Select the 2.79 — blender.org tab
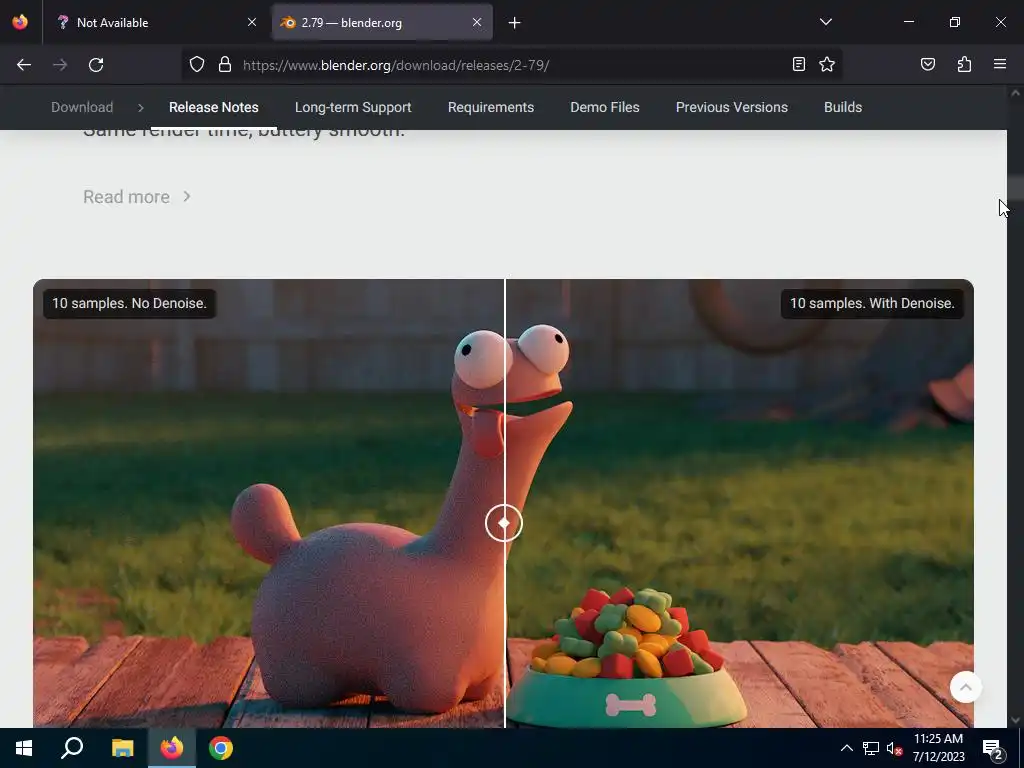This screenshot has width=1024, height=768. tap(382, 22)
